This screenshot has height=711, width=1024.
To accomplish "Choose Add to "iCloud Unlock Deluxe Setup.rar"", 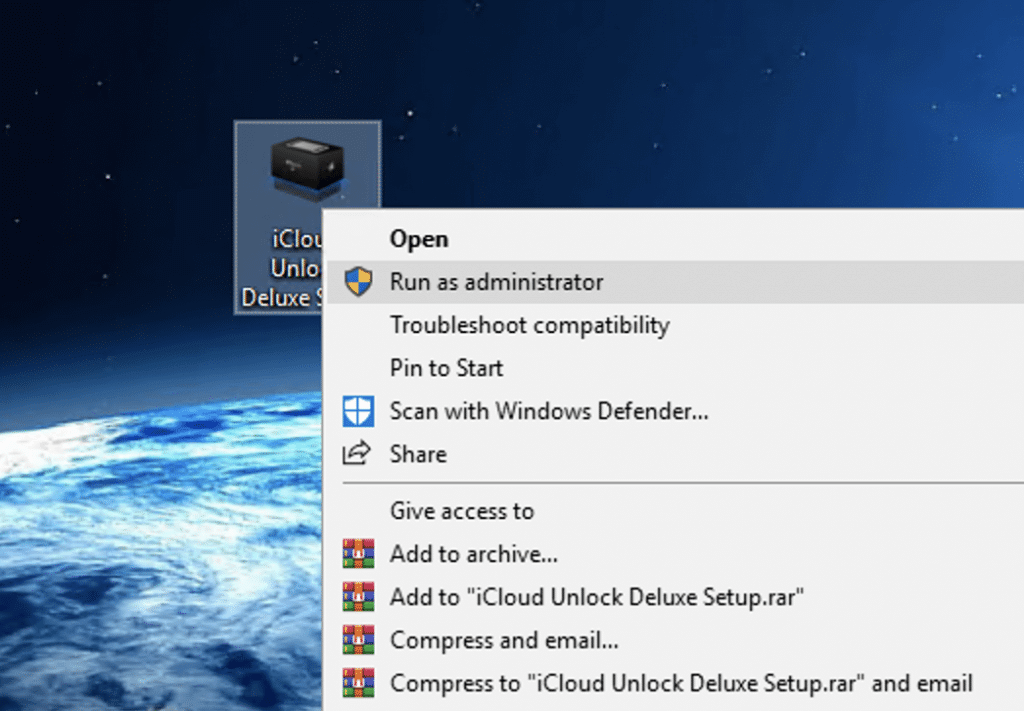I will click(597, 597).
